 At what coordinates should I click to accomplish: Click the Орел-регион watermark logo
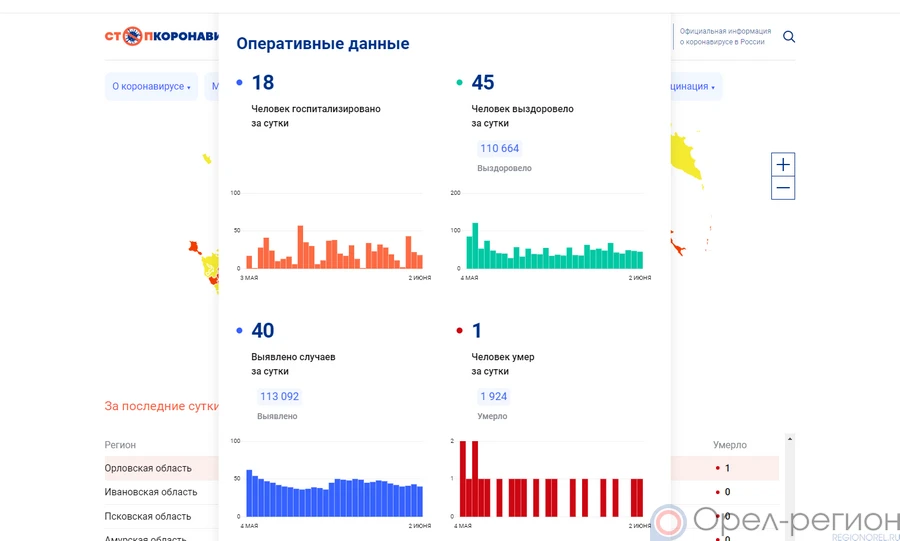click(775, 521)
